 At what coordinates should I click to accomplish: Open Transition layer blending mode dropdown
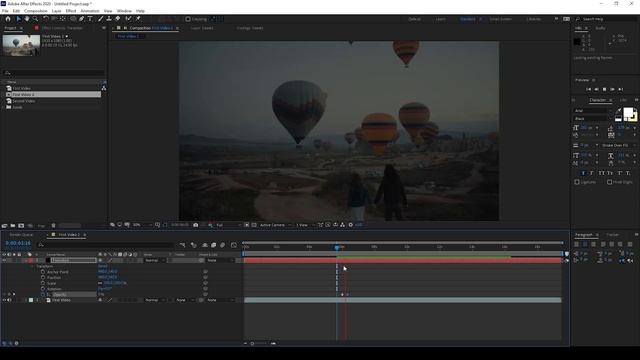(154, 260)
